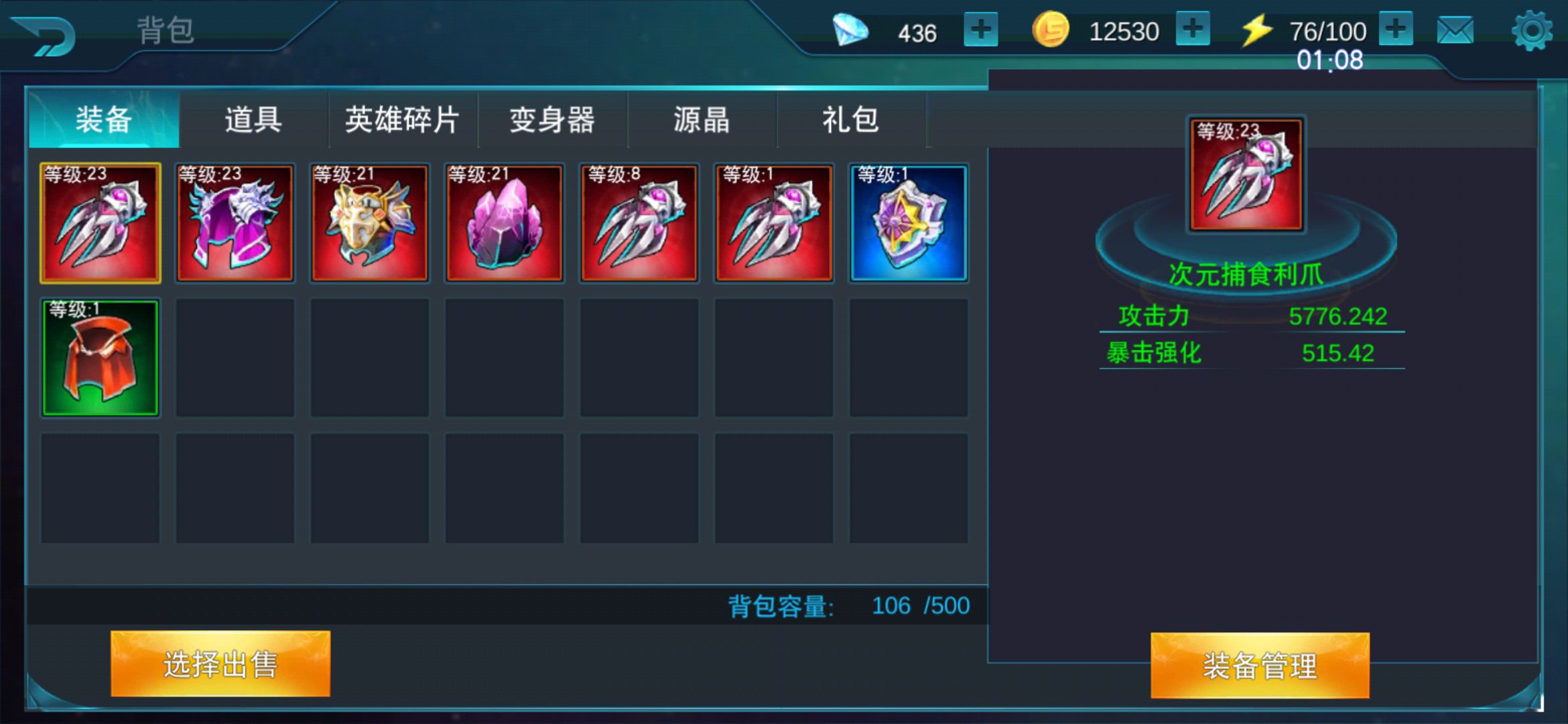Add gold coins with the plus button

point(1193,29)
